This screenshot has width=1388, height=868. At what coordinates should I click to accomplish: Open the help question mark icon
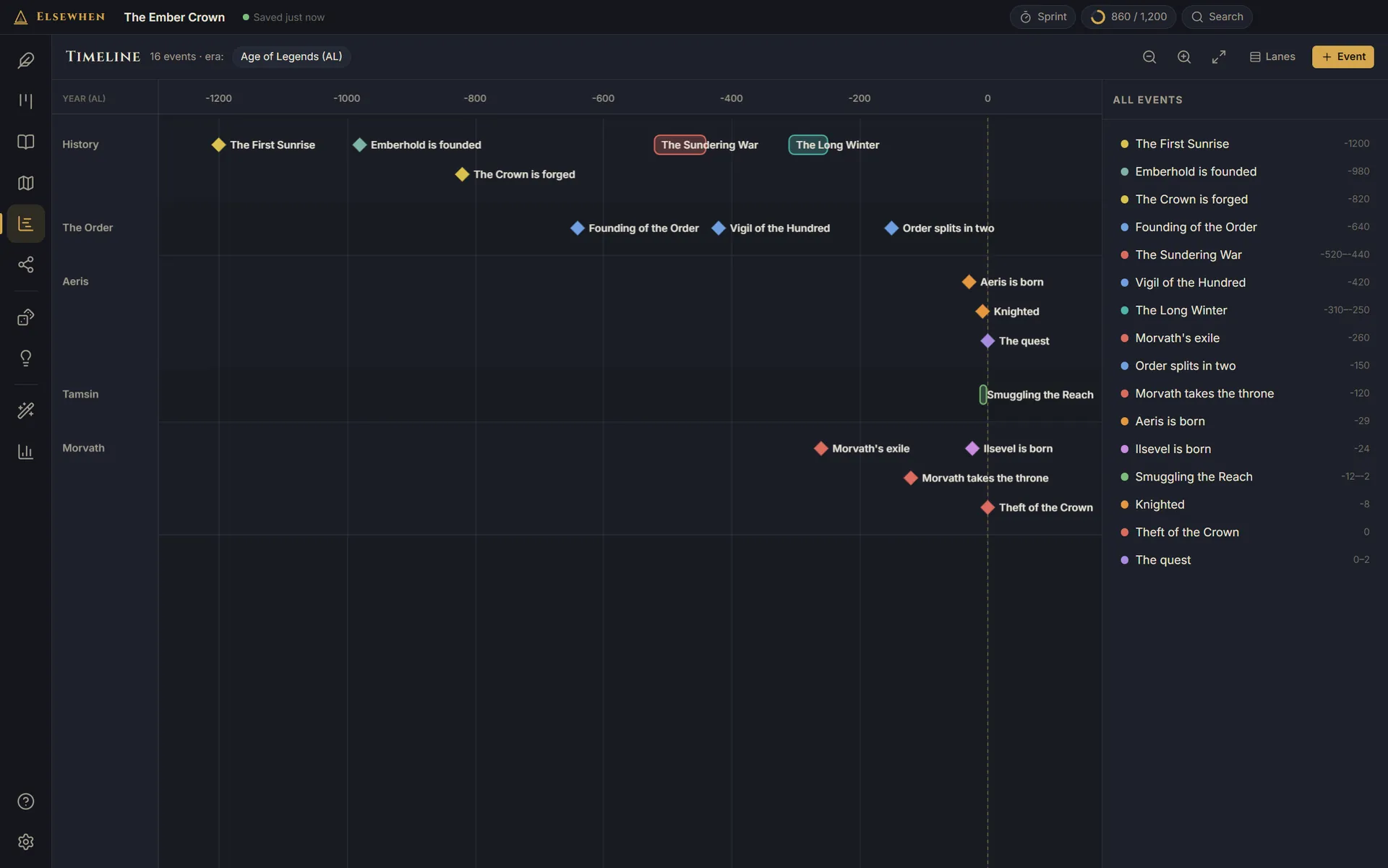click(25, 801)
